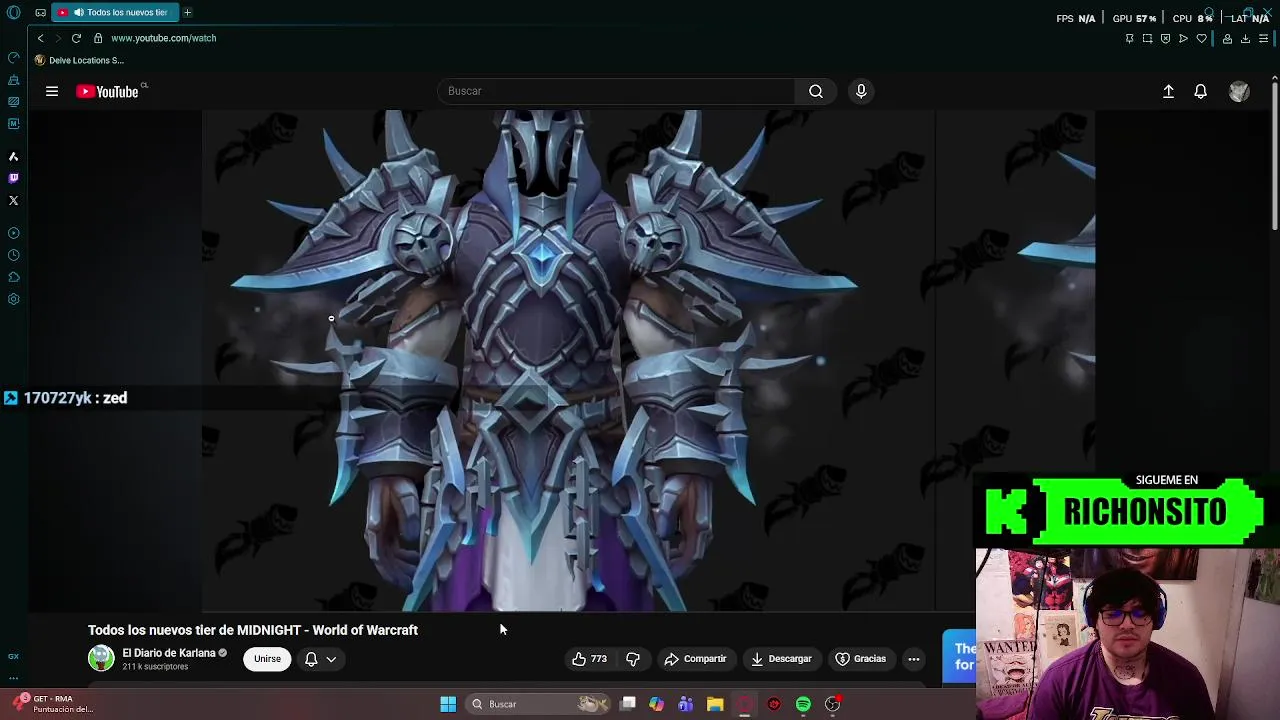The image size is (1280, 720).
Task: Open browser downloads icon
Action: [x=1245, y=38]
